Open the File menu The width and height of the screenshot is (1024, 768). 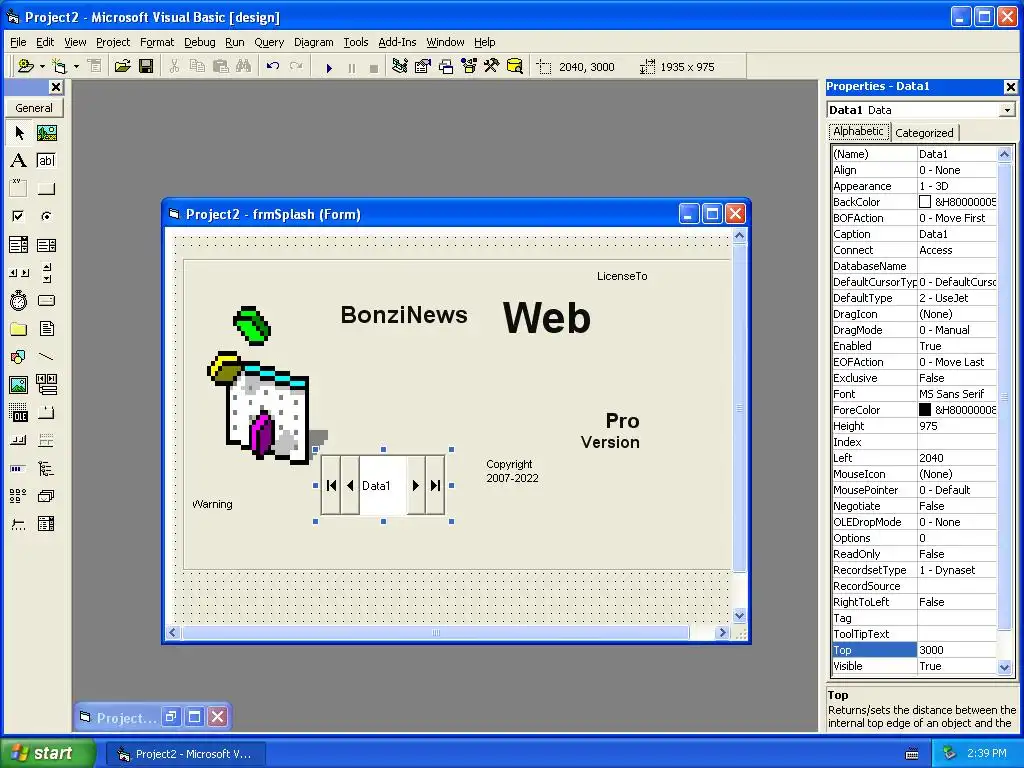(x=18, y=42)
